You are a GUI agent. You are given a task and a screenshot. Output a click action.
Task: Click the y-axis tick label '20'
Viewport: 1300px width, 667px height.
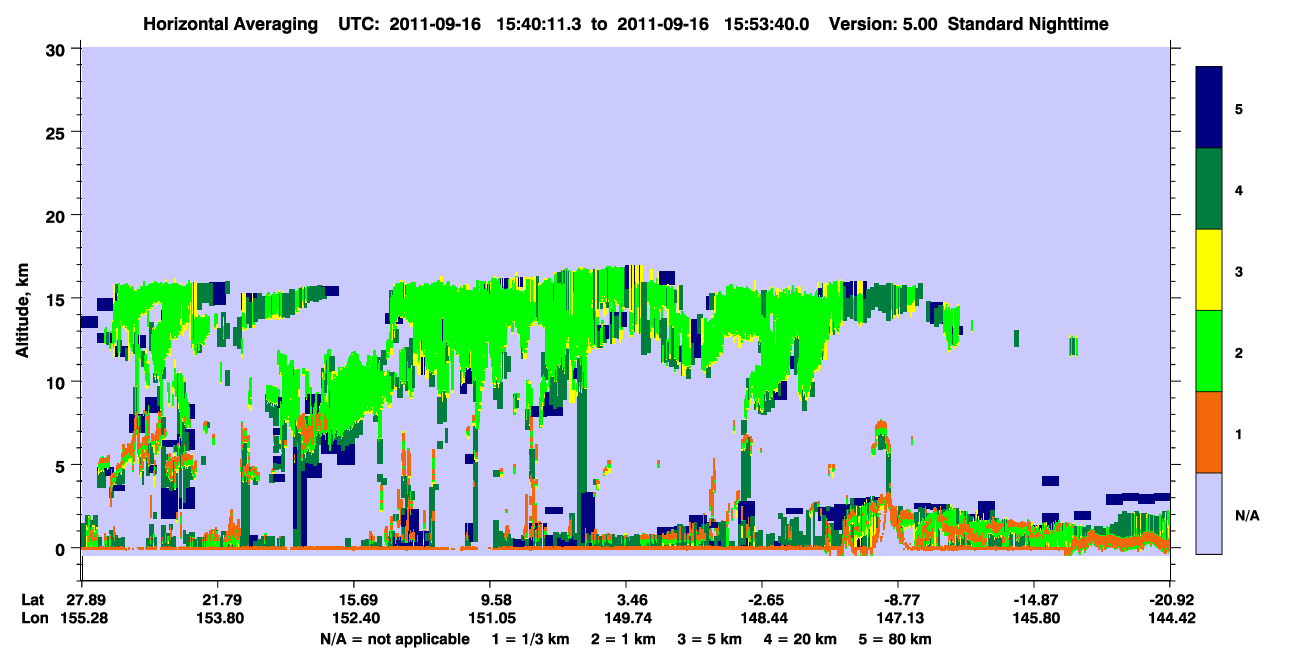coord(58,216)
